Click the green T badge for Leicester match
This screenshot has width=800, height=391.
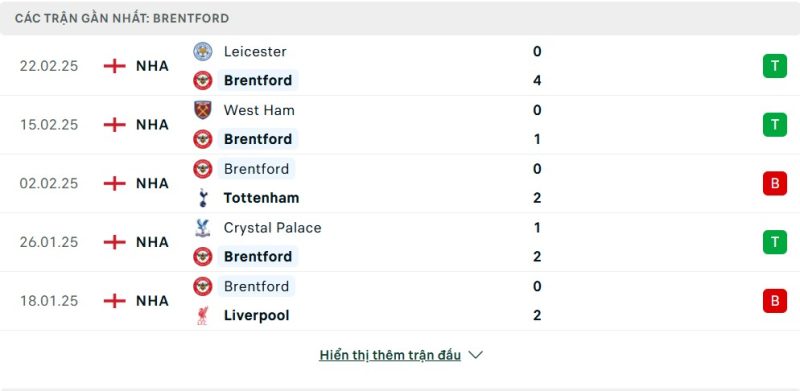point(774,66)
